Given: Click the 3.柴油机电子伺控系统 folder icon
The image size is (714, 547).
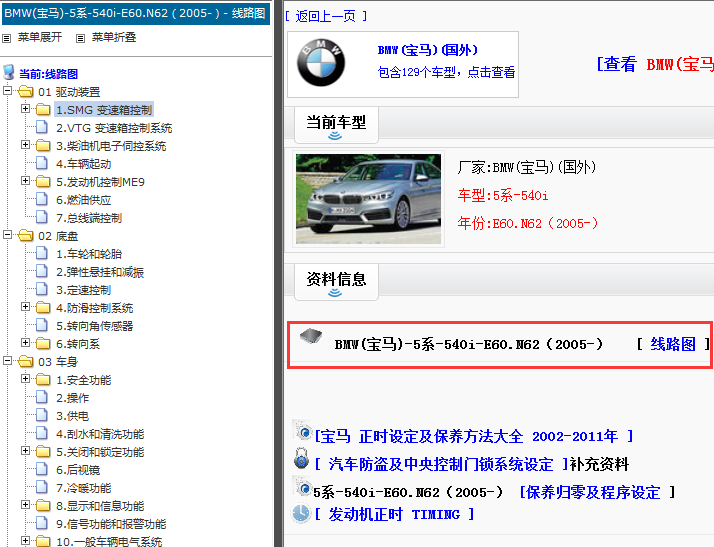Looking at the screenshot, I should [x=43, y=146].
